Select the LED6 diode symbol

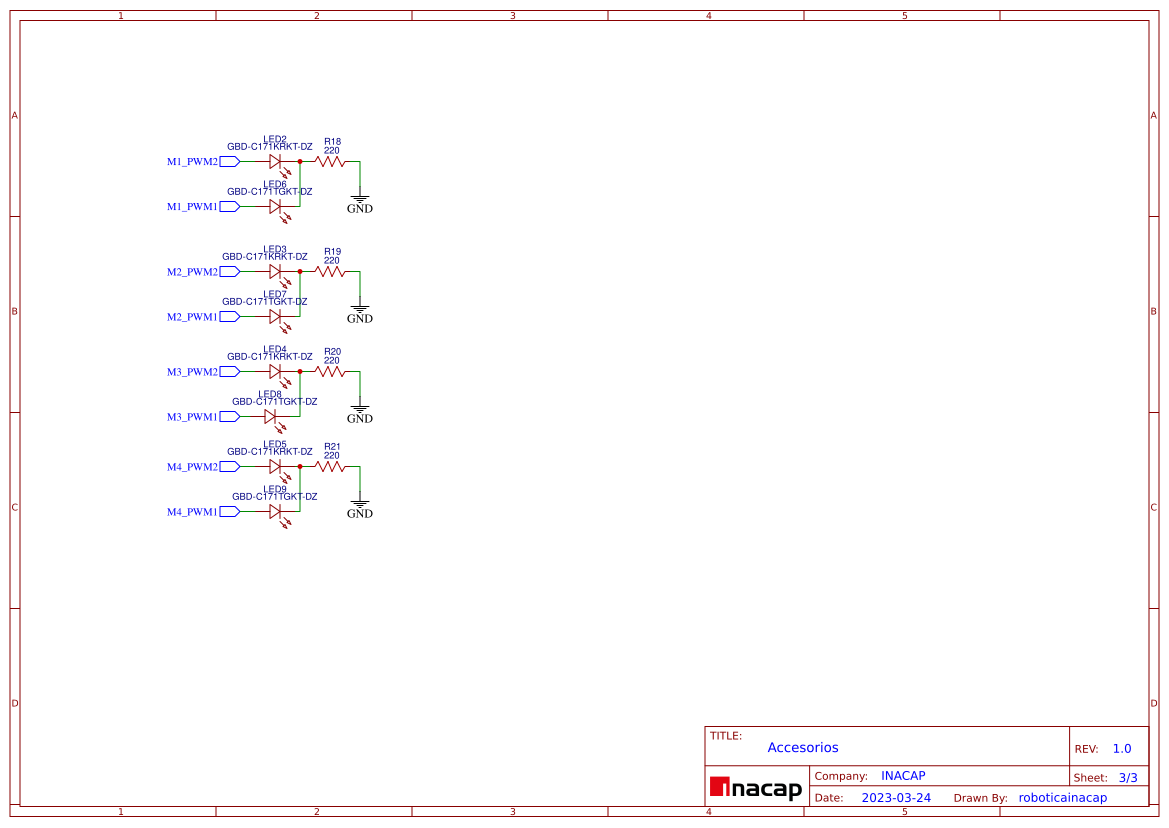click(x=275, y=206)
